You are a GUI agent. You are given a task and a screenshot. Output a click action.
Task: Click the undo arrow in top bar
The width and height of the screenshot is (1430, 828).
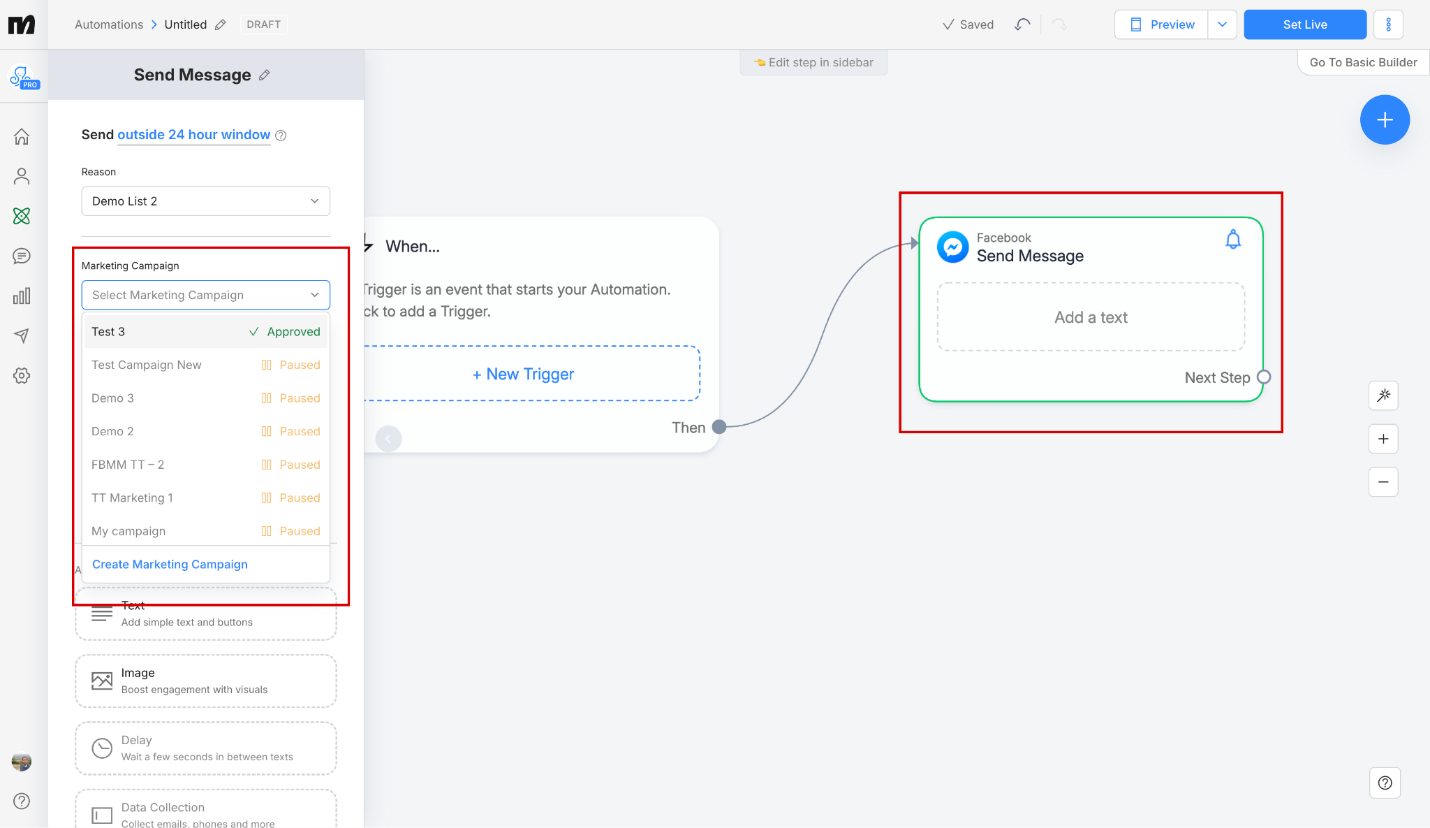coord(1021,23)
